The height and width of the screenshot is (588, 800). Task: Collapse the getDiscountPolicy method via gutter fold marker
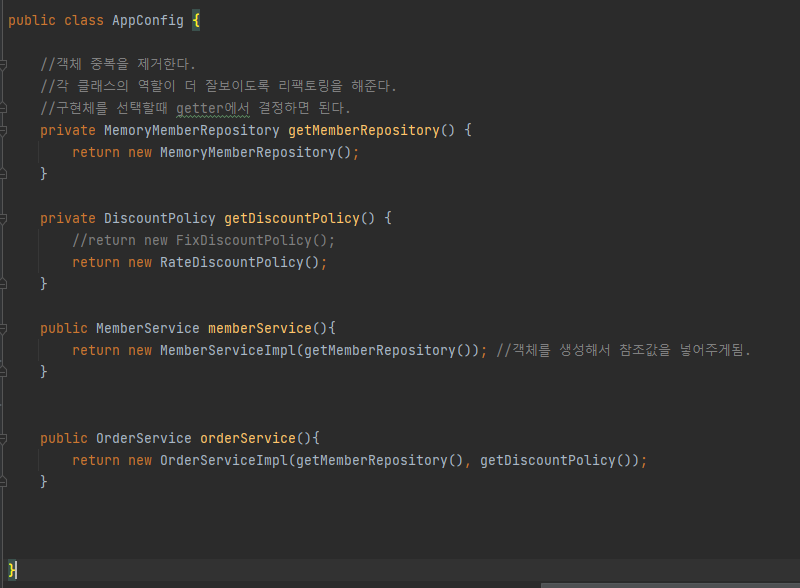point(3,218)
